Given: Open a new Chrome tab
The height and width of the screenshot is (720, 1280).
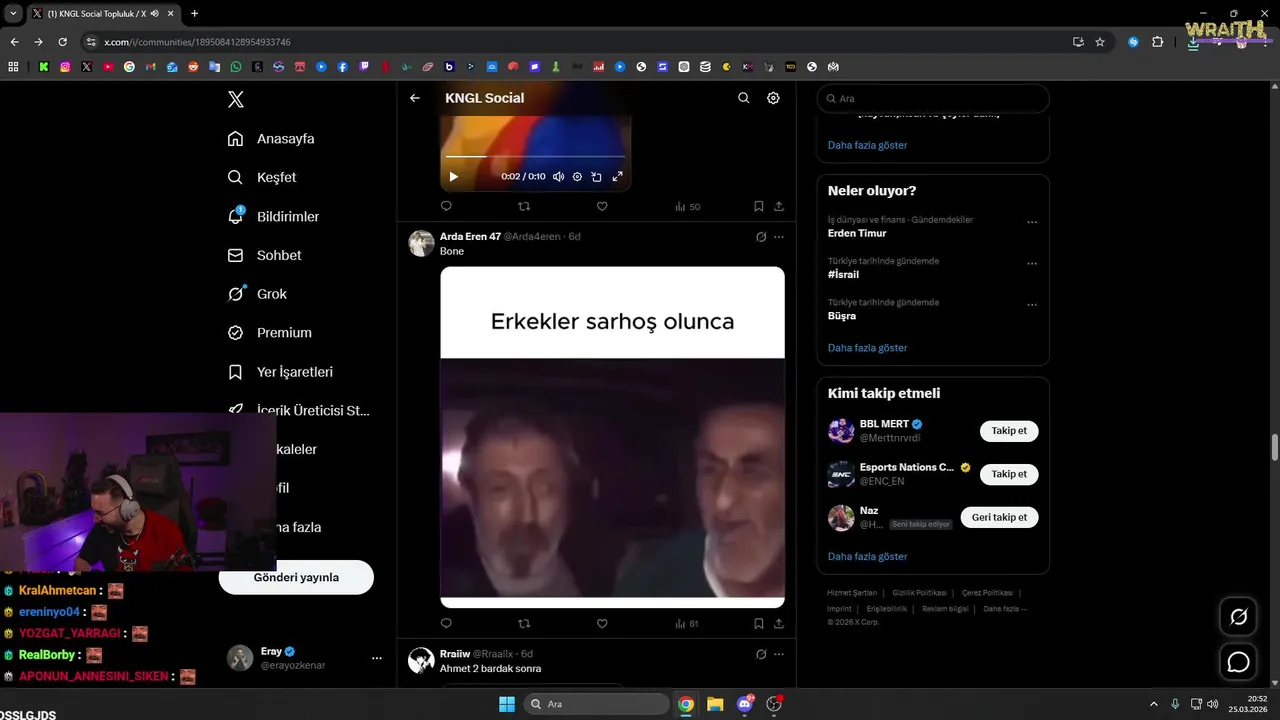Looking at the screenshot, I should [194, 13].
